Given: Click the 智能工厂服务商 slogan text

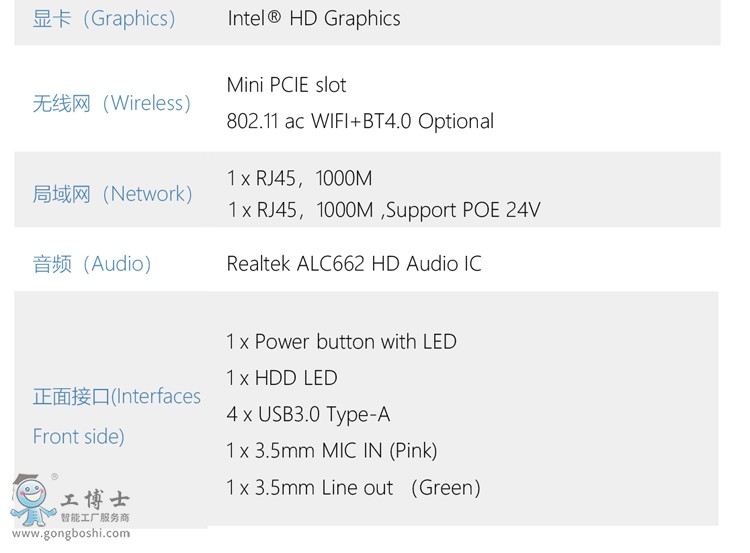Looking at the screenshot, I should click(x=95, y=518).
